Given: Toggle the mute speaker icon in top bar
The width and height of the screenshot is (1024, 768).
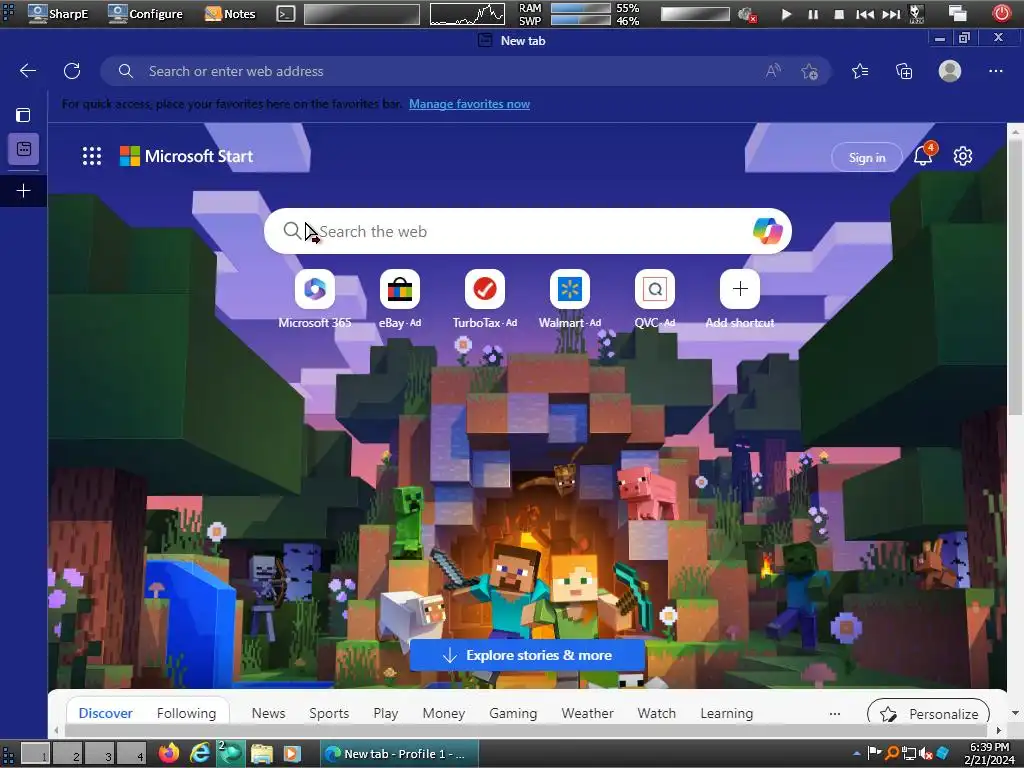Looking at the screenshot, I should 746,14.
